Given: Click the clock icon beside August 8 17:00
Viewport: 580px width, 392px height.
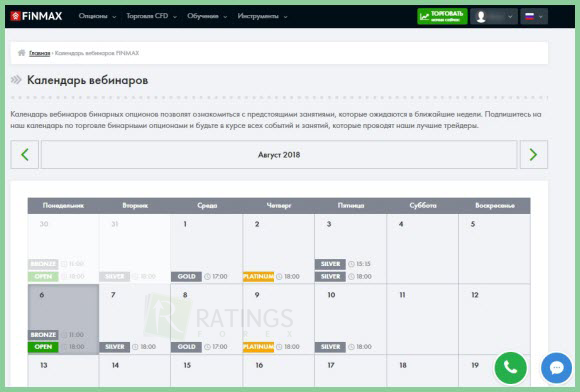Looking at the screenshot, I should (207, 347).
